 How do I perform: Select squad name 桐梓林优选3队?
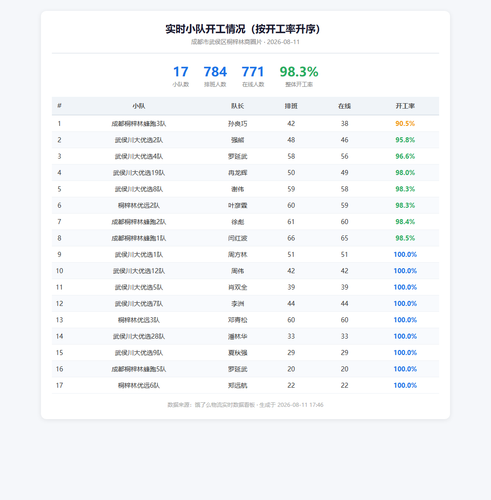(139, 320)
